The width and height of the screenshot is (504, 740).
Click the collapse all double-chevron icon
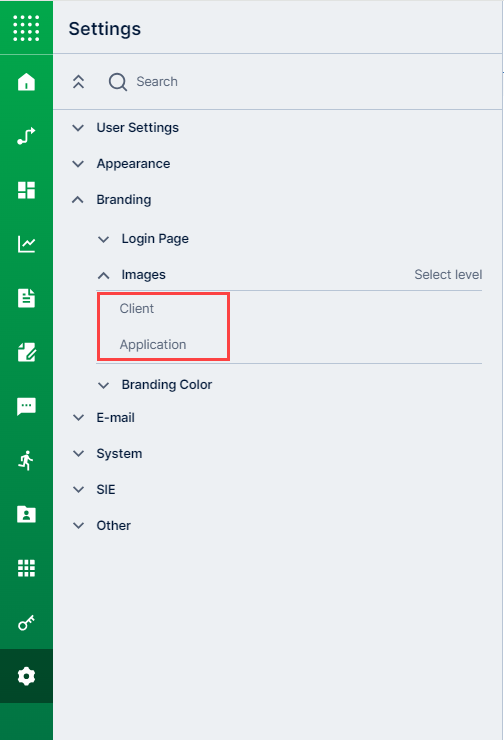click(x=78, y=82)
